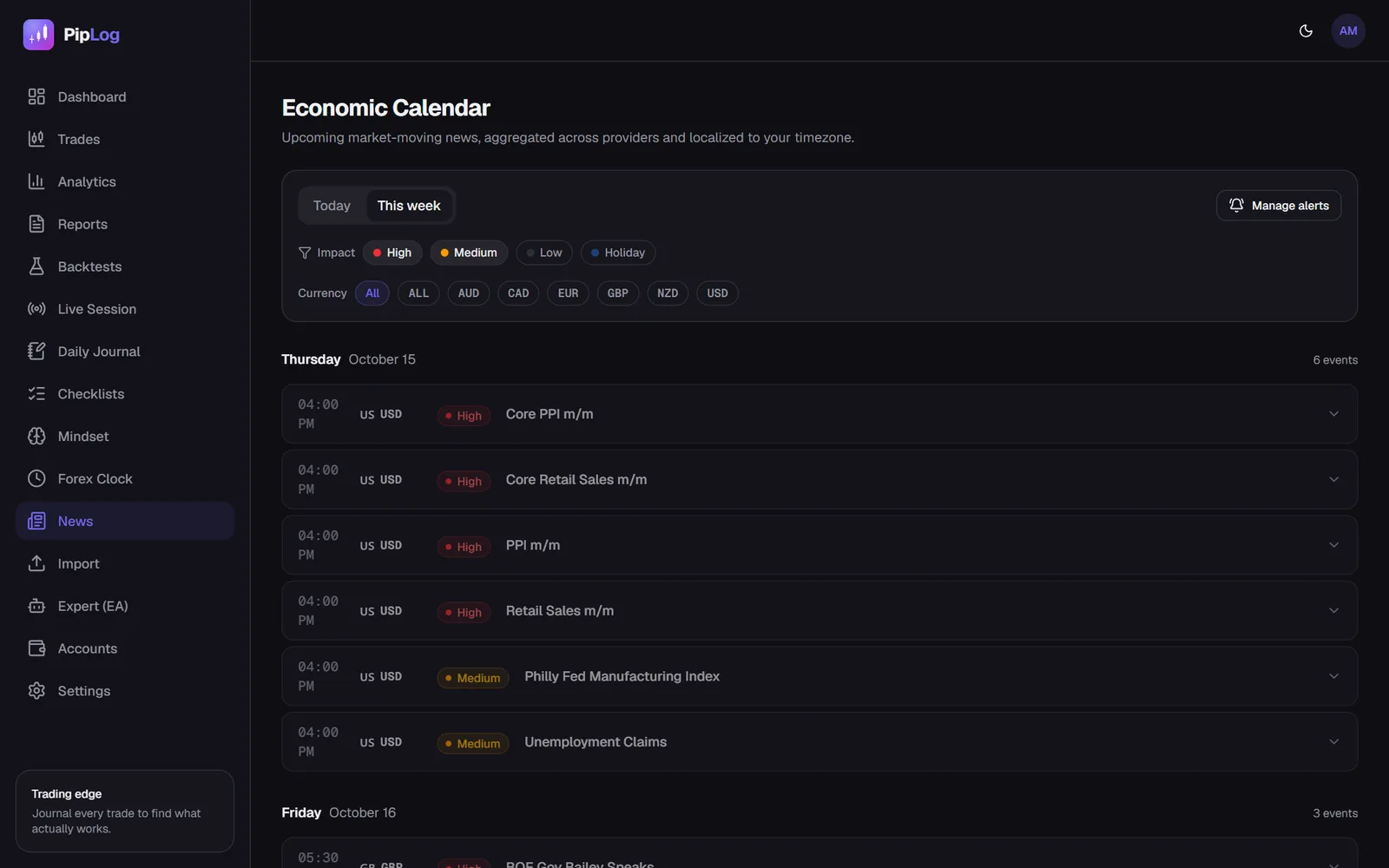Select the CAD currency chip
The height and width of the screenshot is (868, 1389).
518,293
